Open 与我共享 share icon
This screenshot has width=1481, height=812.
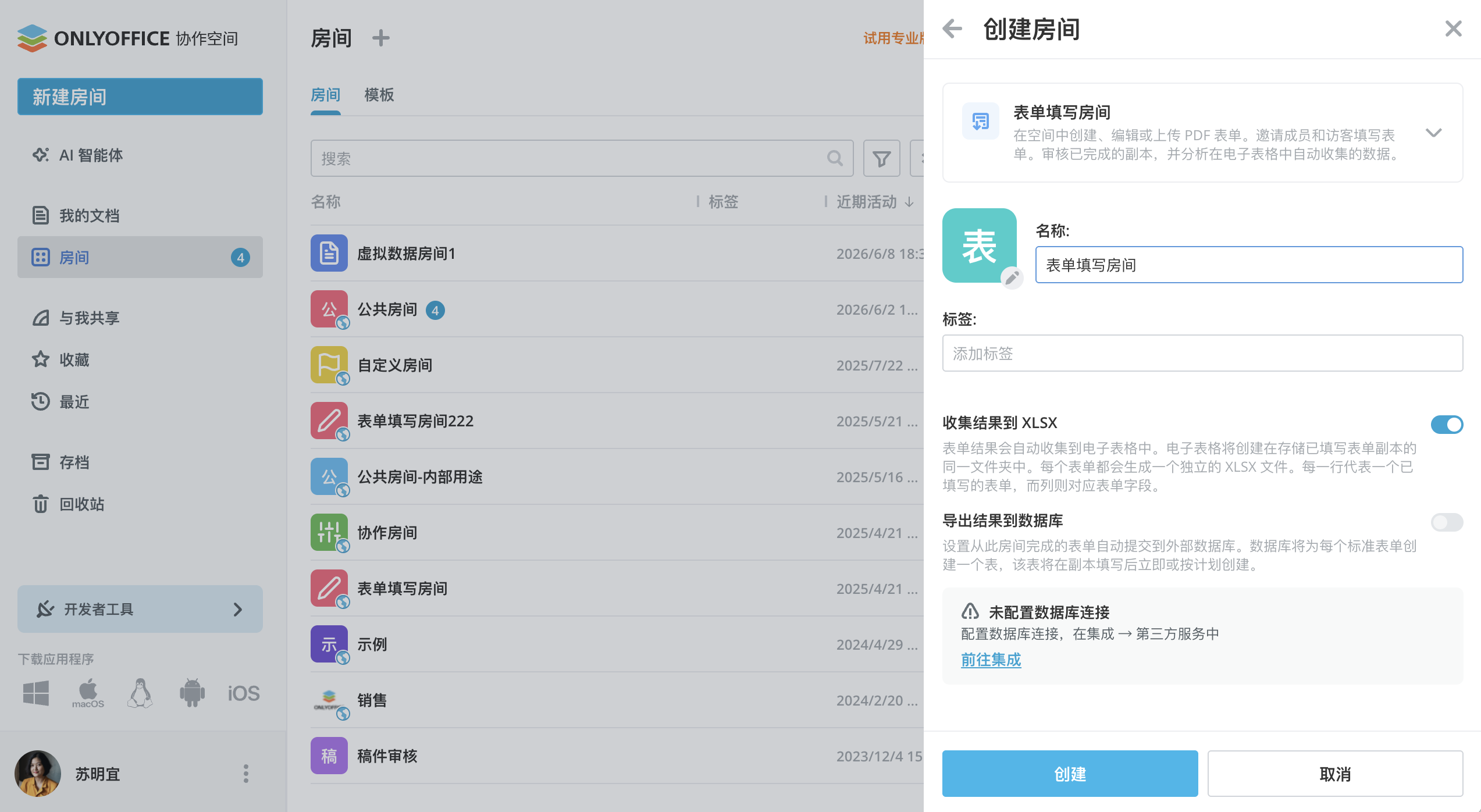click(40, 318)
